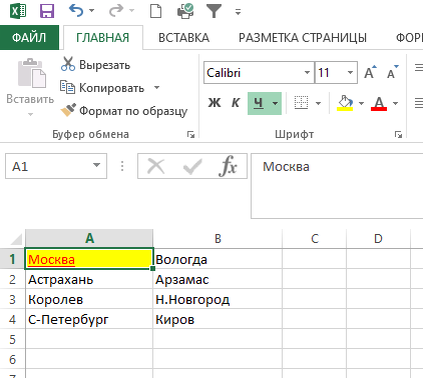
Task: Select row 1 header
Action: (12, 259)
